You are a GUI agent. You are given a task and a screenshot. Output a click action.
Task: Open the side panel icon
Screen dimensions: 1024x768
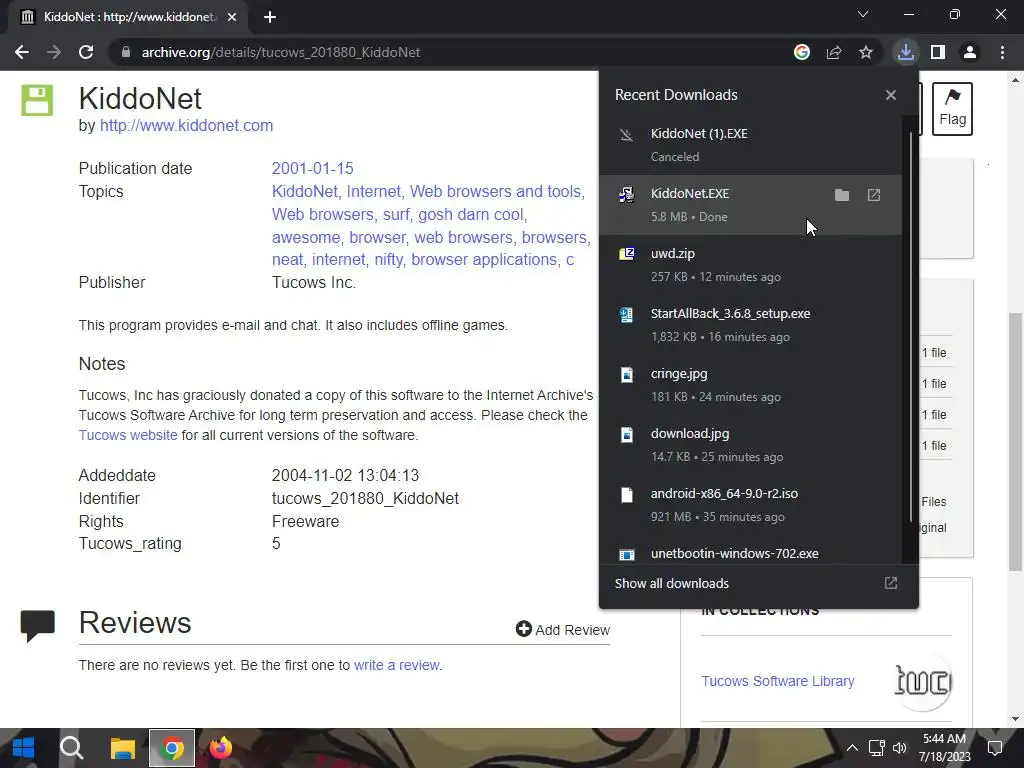(938, 52)
